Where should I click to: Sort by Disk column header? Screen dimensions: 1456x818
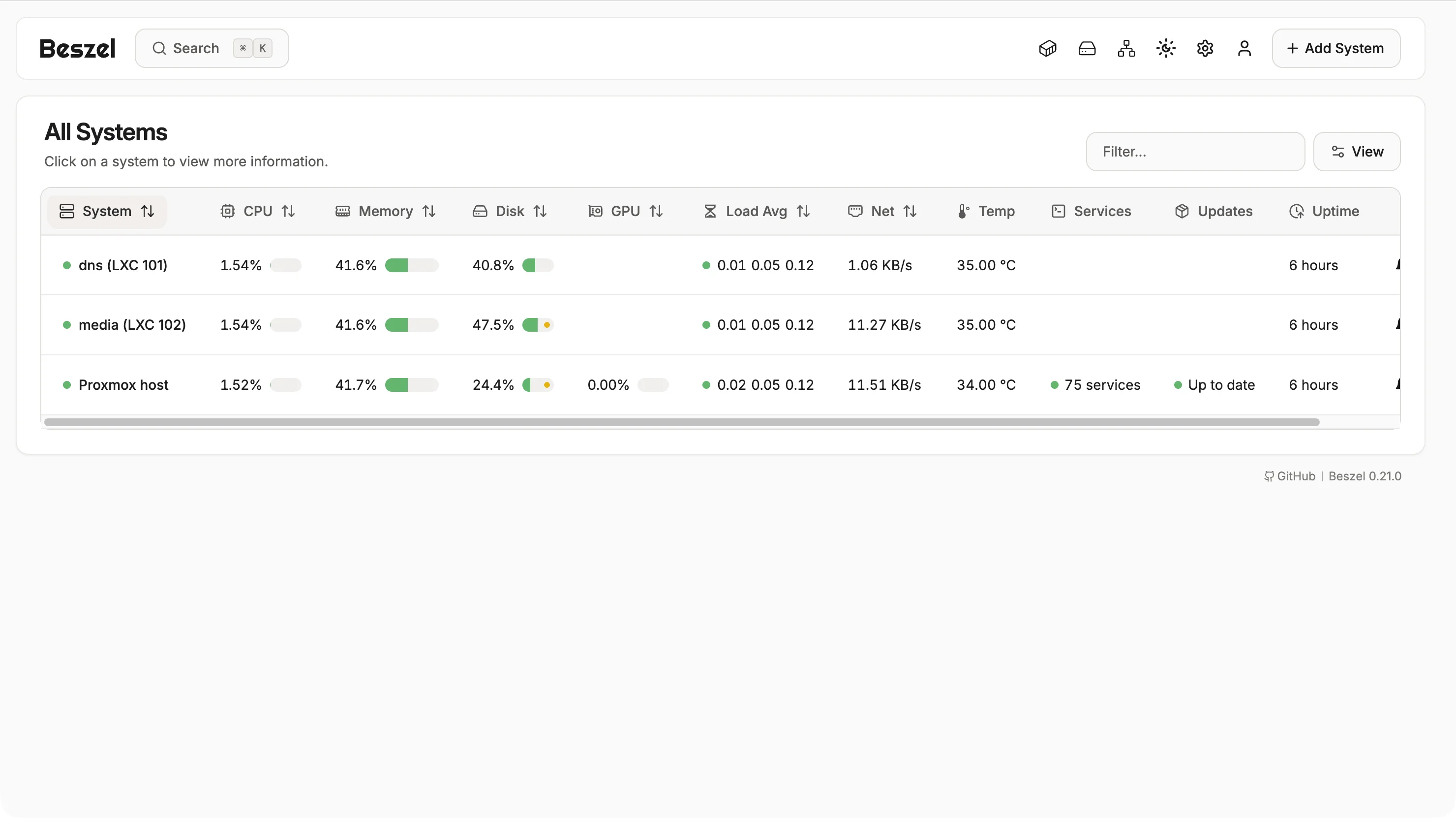coord(510,212)
